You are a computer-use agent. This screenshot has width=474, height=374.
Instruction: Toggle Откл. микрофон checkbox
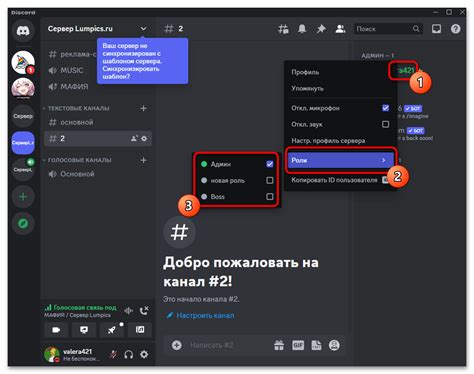pos(385,108)
